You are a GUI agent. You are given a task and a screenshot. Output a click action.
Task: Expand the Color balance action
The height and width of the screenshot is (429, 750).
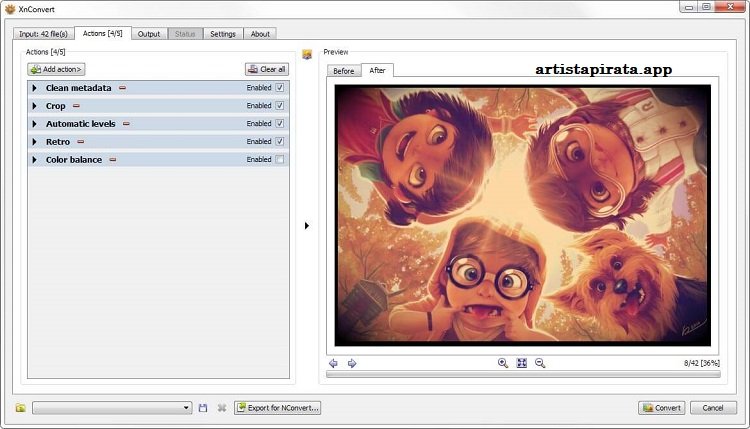coord(34,160)
